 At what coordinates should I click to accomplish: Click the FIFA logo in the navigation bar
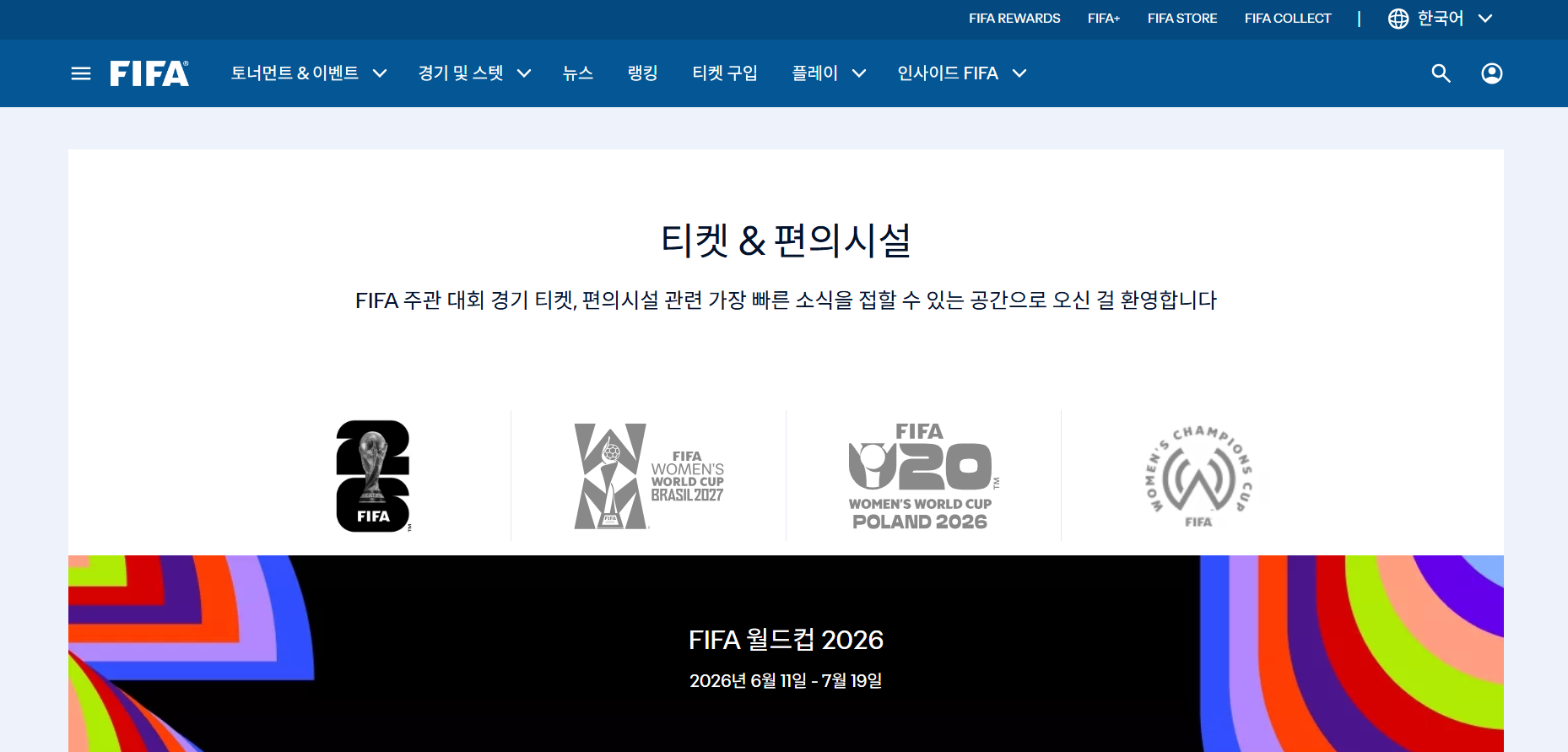pyautogui.click(x=149, y=73)
